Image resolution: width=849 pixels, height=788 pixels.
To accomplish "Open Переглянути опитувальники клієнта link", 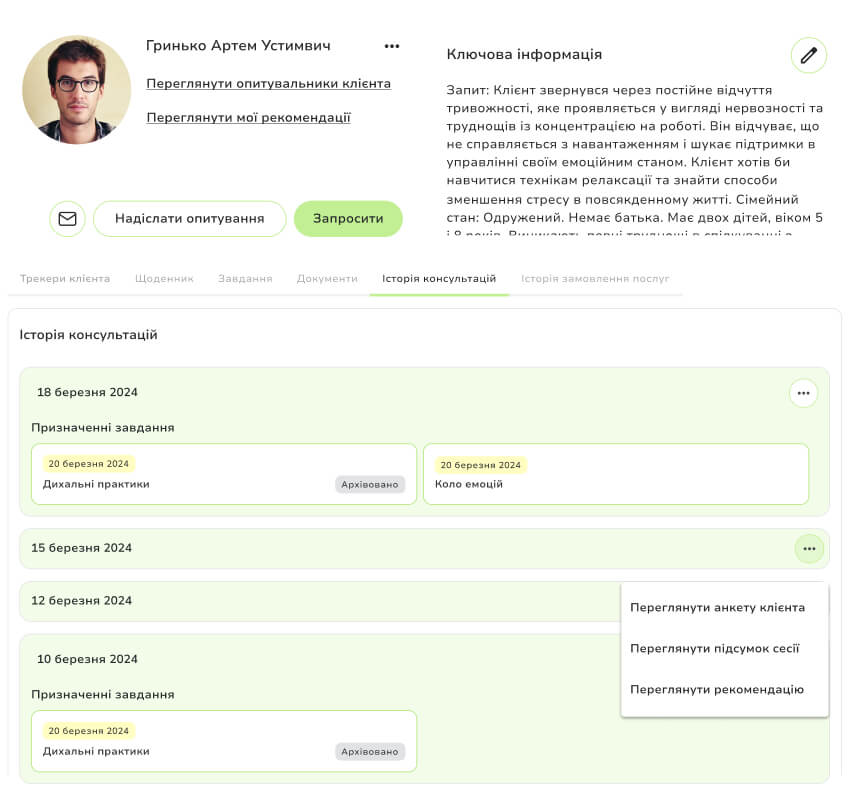I will (268, 84).
